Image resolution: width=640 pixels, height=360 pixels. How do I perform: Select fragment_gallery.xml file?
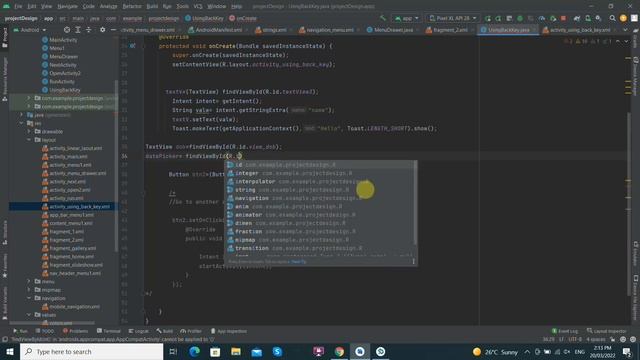point(69,248)
